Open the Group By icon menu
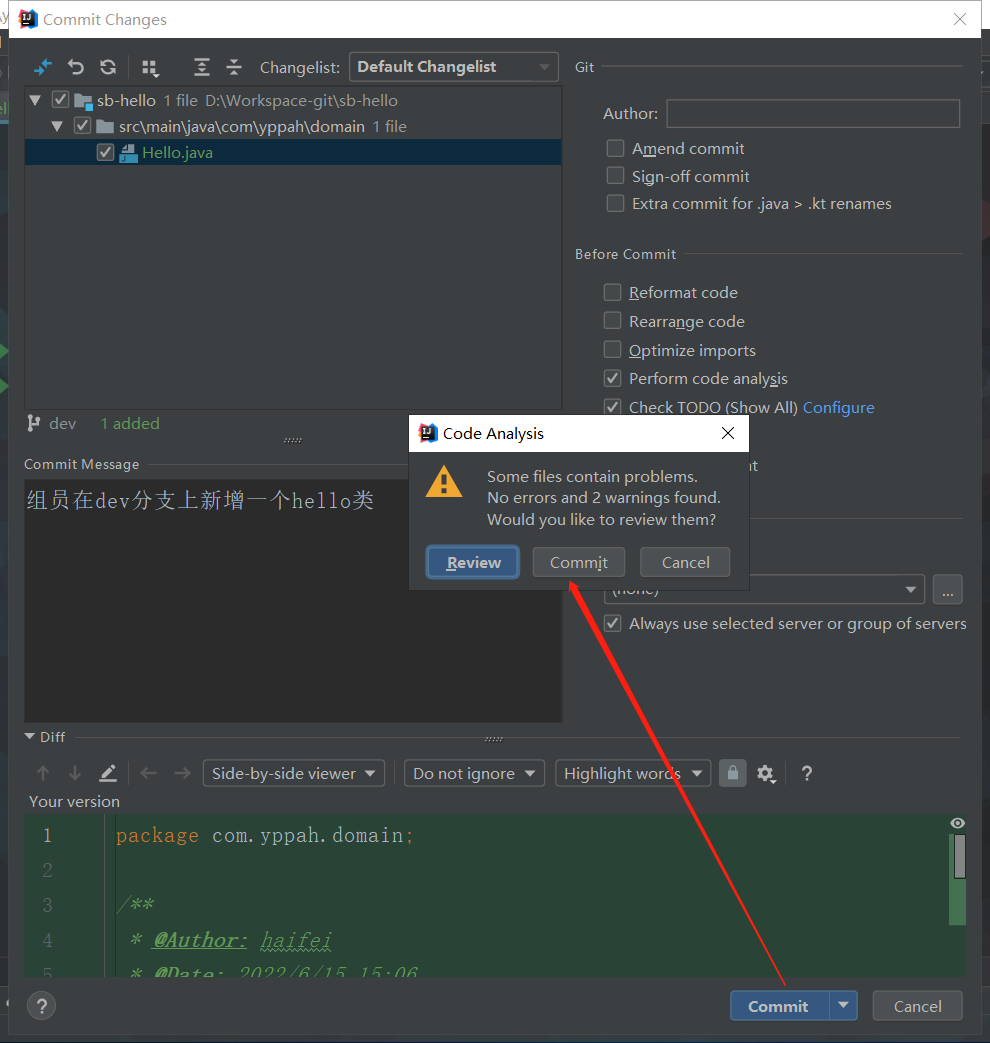Screen dimensions: 990x1043 click(x=150, y=67)
